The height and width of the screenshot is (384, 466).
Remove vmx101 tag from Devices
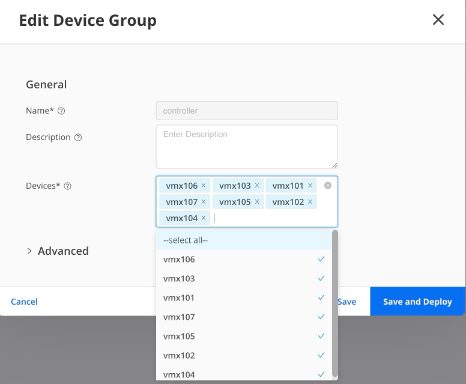pos(310,185)
